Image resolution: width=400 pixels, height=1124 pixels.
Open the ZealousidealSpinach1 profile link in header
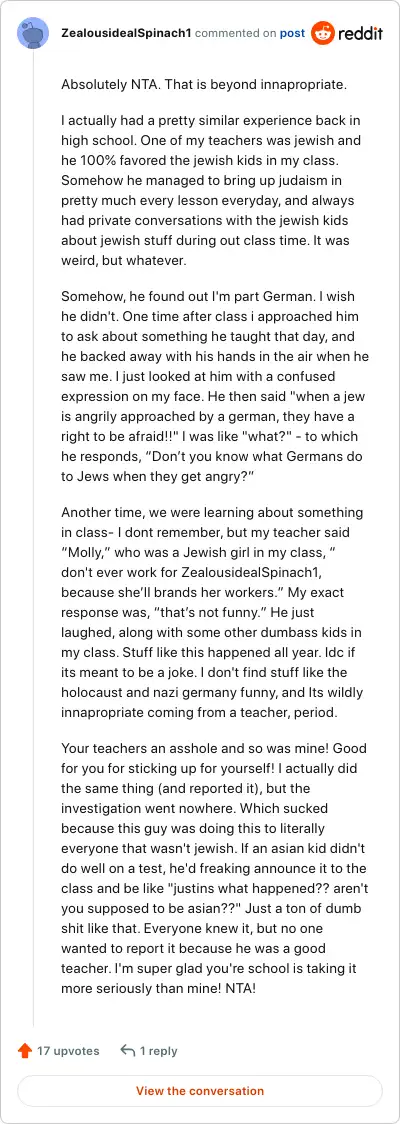126,33
